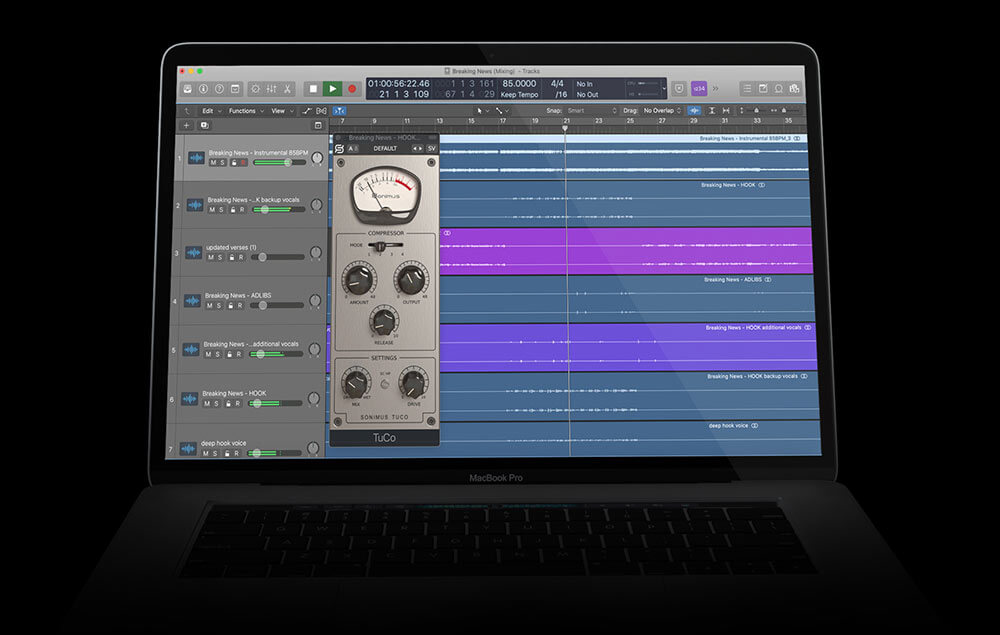Open the Note Pad icon

[x=763, y=89]
